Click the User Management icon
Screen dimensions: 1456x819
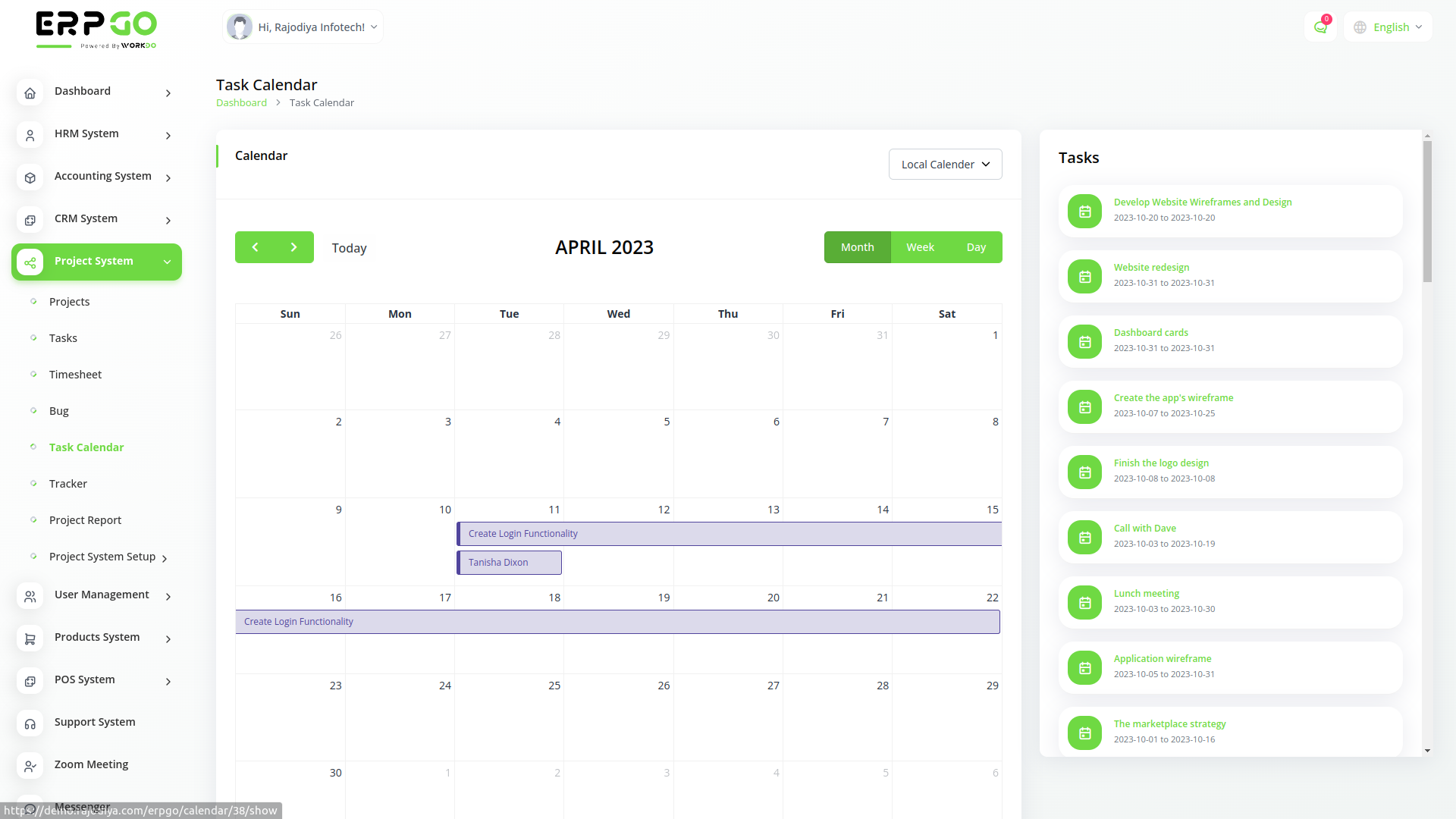tap(30, 596)
